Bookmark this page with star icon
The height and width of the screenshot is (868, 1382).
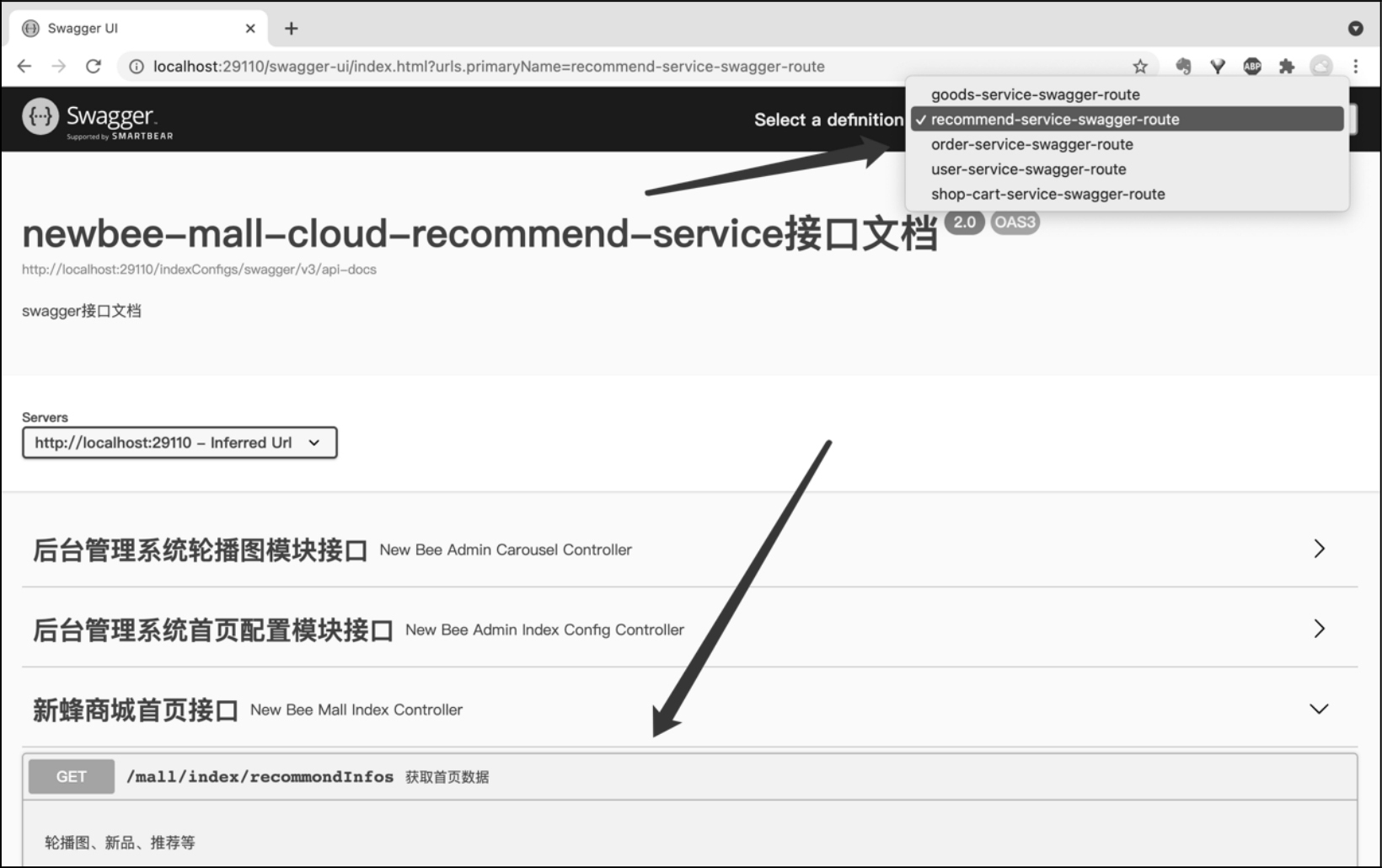point(1140,66)
